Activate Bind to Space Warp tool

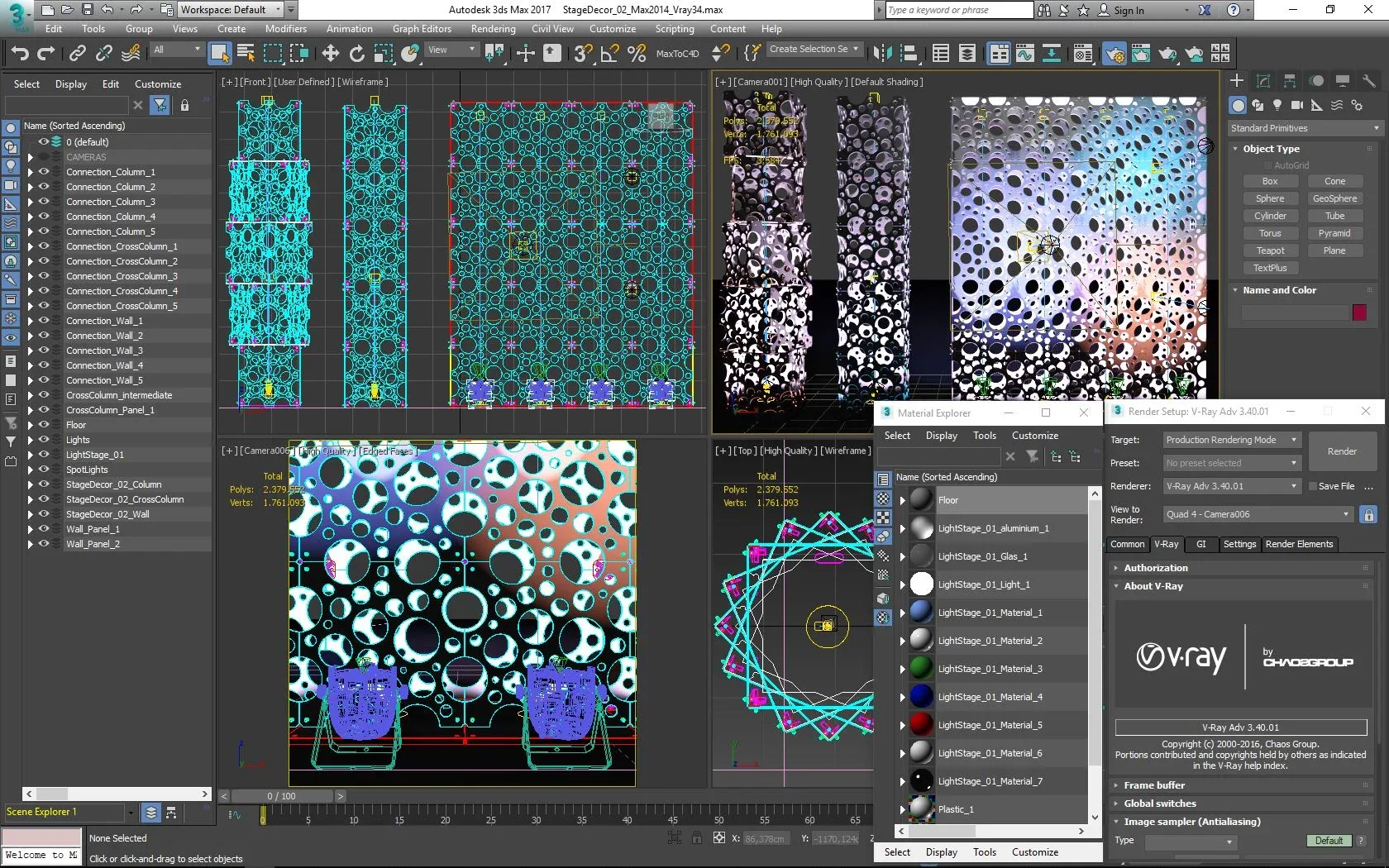131,54
